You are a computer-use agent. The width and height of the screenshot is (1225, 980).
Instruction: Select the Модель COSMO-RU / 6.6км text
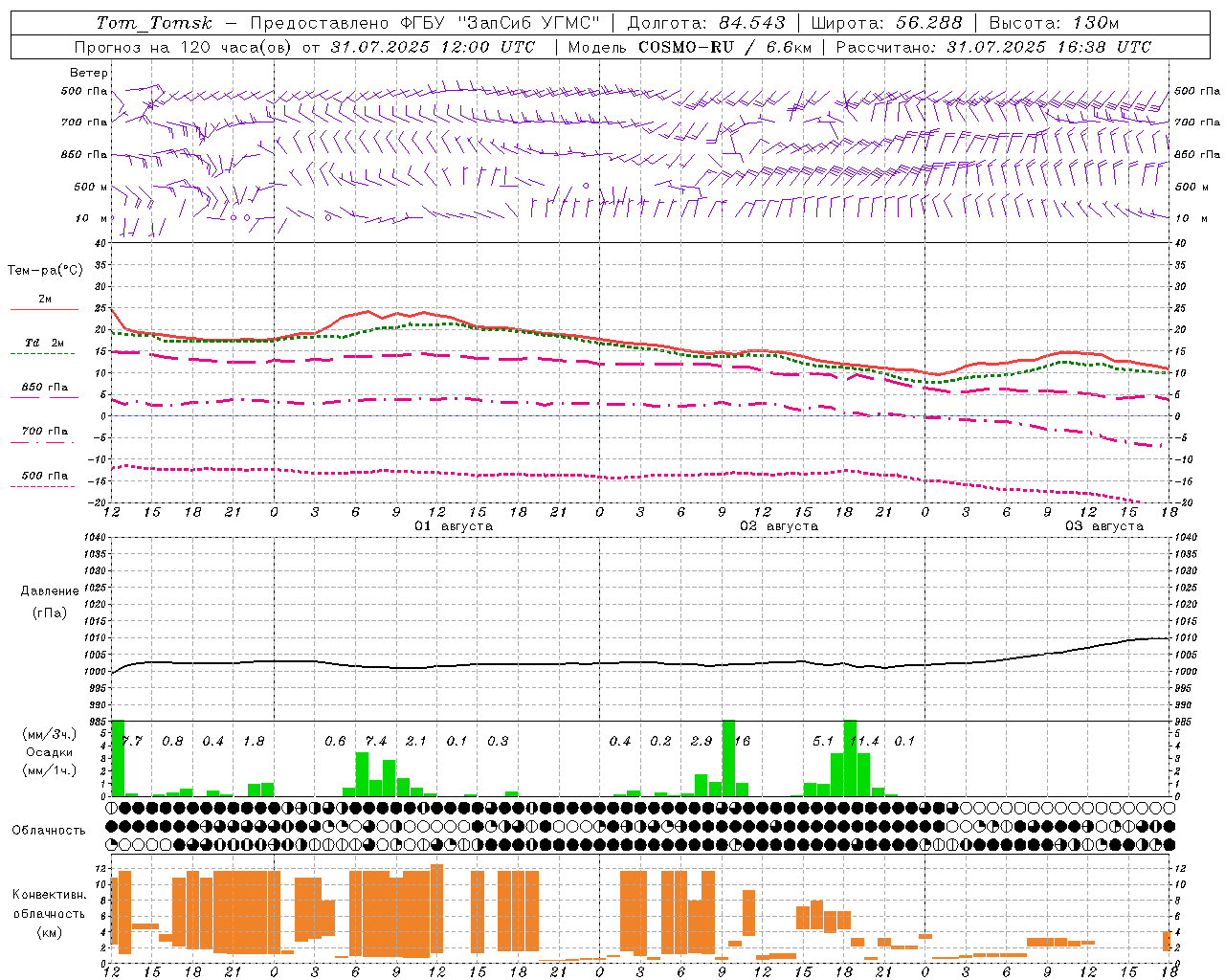(x=688, y=47)
